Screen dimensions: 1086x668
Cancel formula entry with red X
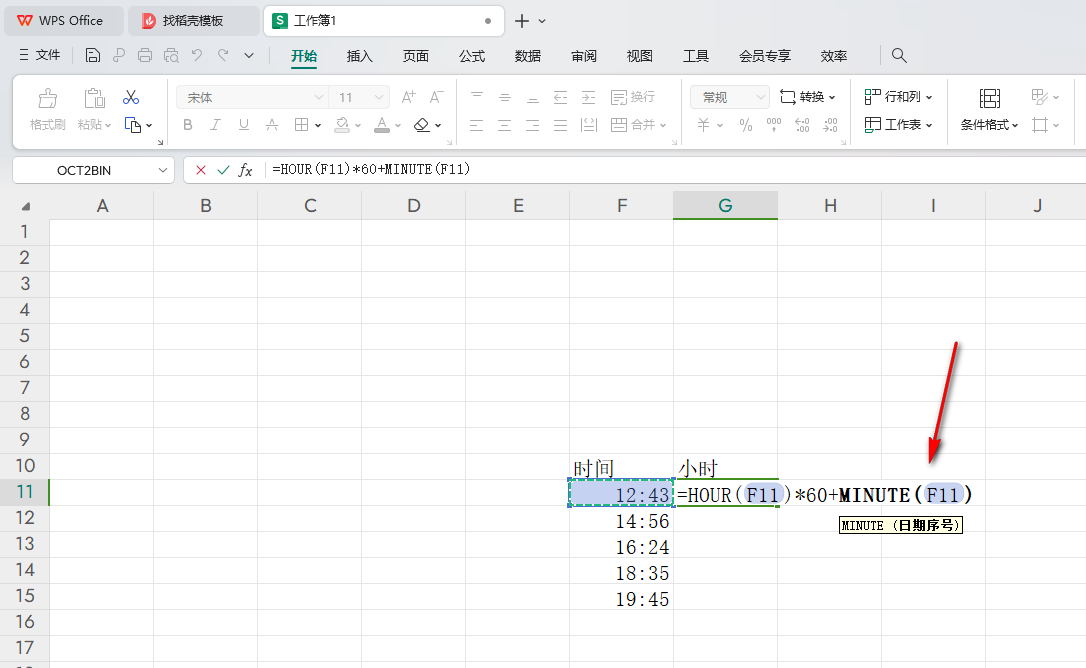201,170
